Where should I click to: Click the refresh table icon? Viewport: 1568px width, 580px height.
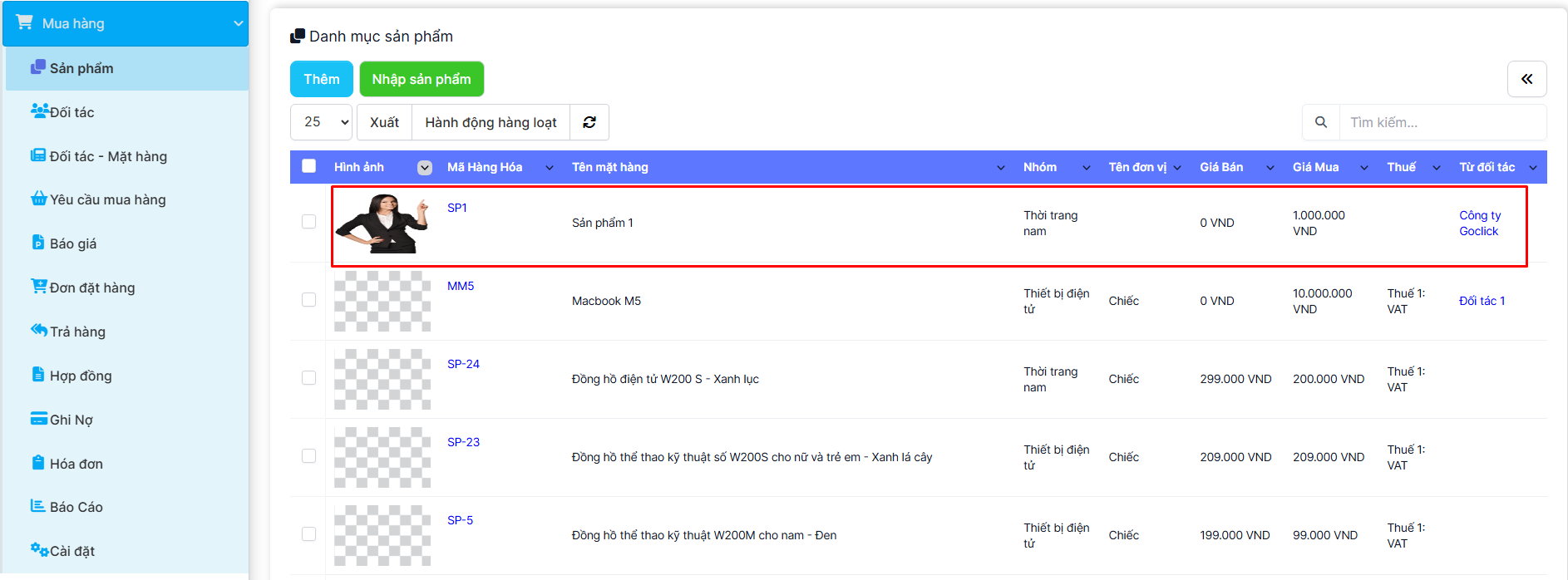[x=589, y=122]
